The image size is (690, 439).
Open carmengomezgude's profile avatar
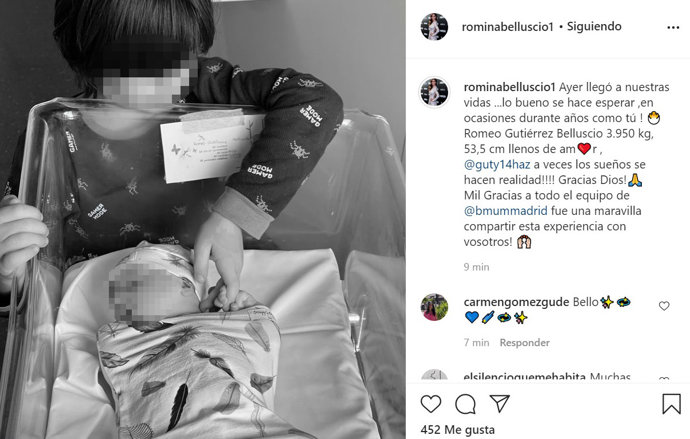(x=434, y=307)
